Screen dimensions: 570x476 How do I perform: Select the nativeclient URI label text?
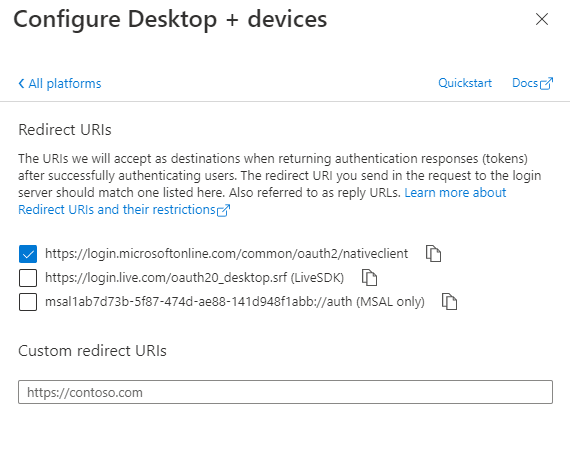pos(226,253)
